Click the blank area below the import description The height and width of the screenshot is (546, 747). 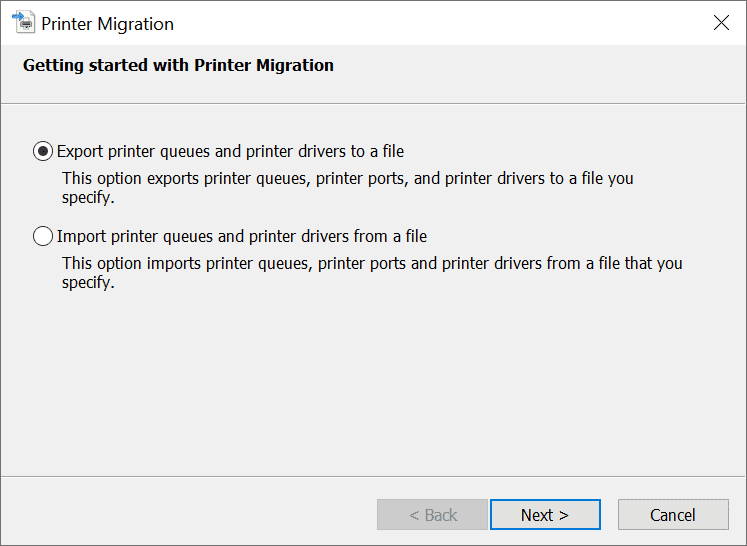(x=373, y=380)
